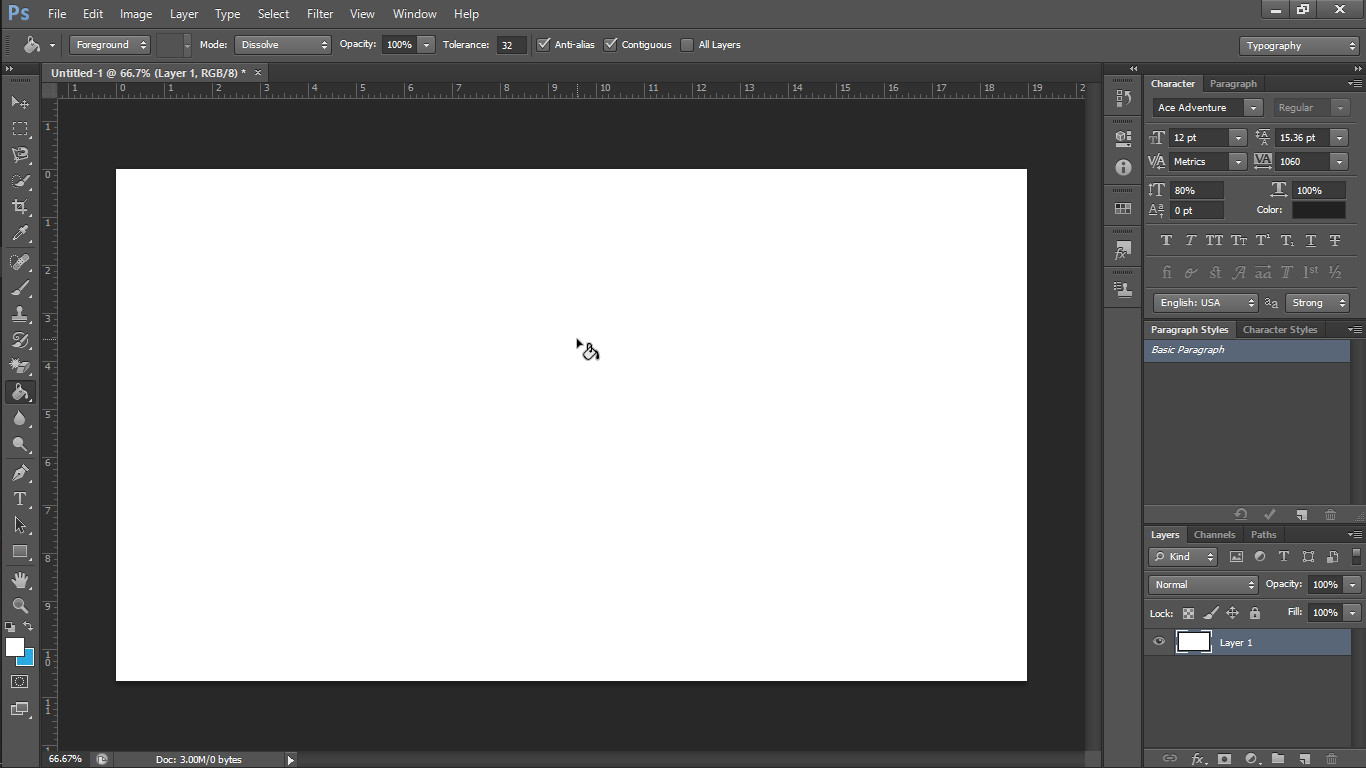Select the Rectangular Marquee tool
Viewport: 1366px width, 768px height.
tap(20, 129)
